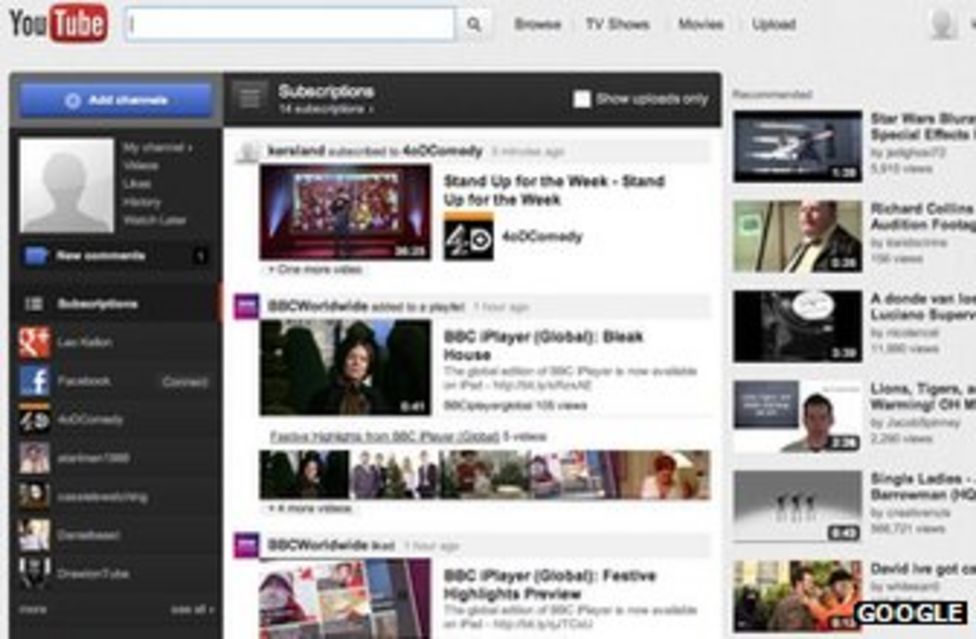The height and width of the screenshot is (639, 976).
Task: Click the New comments icon
Action: pos(36,256)
